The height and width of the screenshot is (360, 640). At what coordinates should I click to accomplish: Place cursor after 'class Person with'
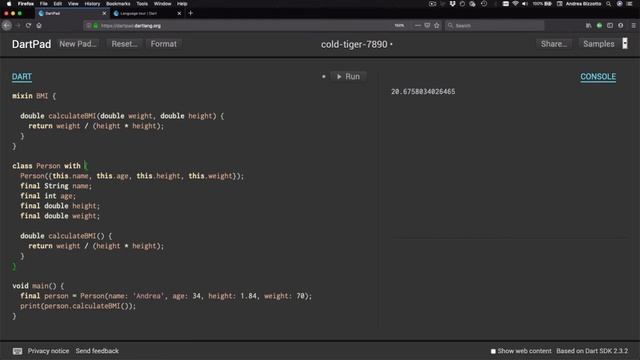85,166
